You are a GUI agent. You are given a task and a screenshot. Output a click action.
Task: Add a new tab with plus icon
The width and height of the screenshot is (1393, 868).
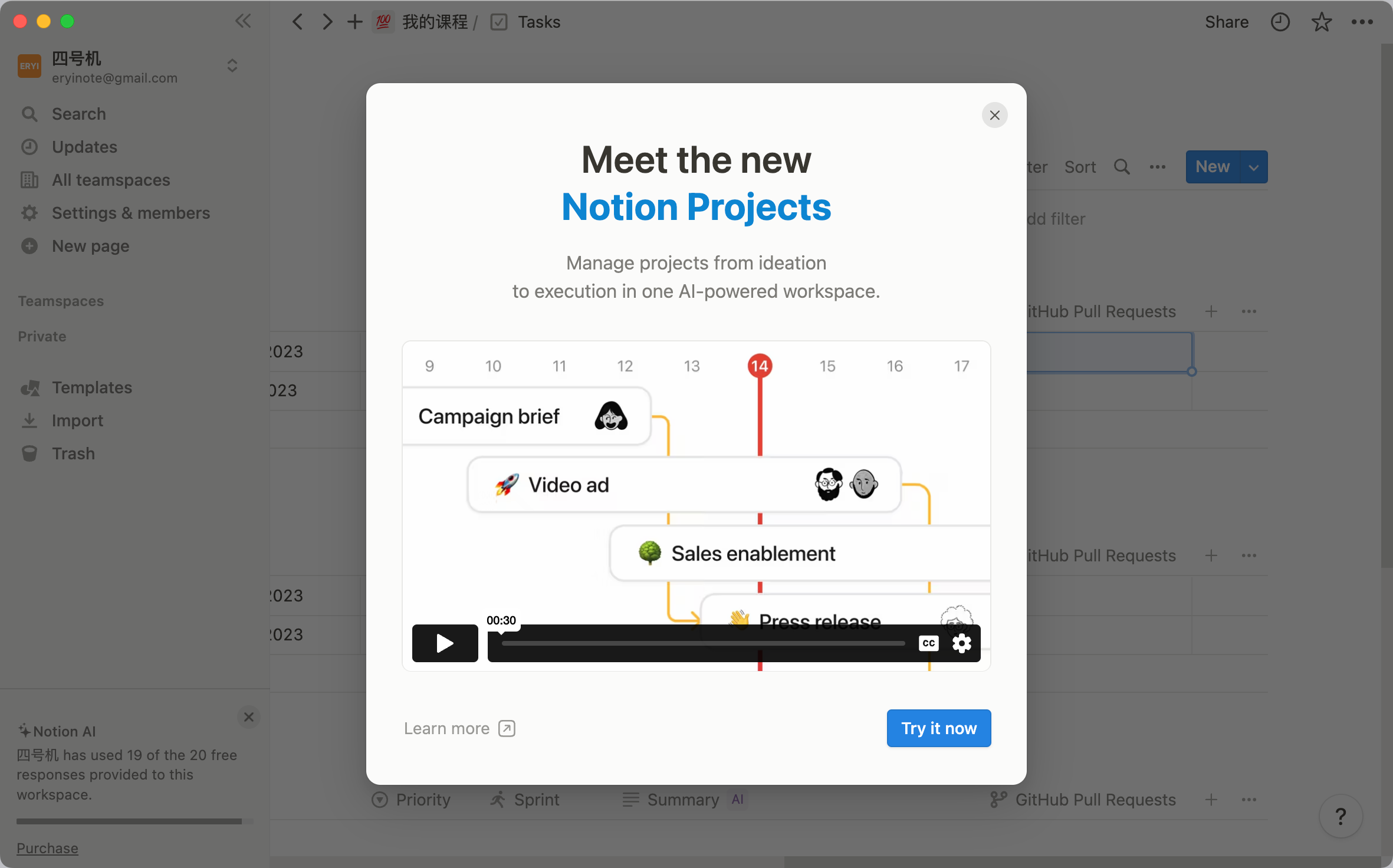pyautogui.click(x=354, y=22)
